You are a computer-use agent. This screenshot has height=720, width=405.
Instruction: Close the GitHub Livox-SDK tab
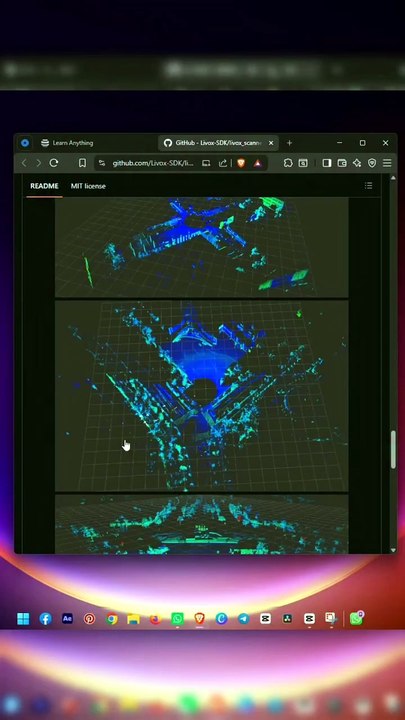pos(271,143)
